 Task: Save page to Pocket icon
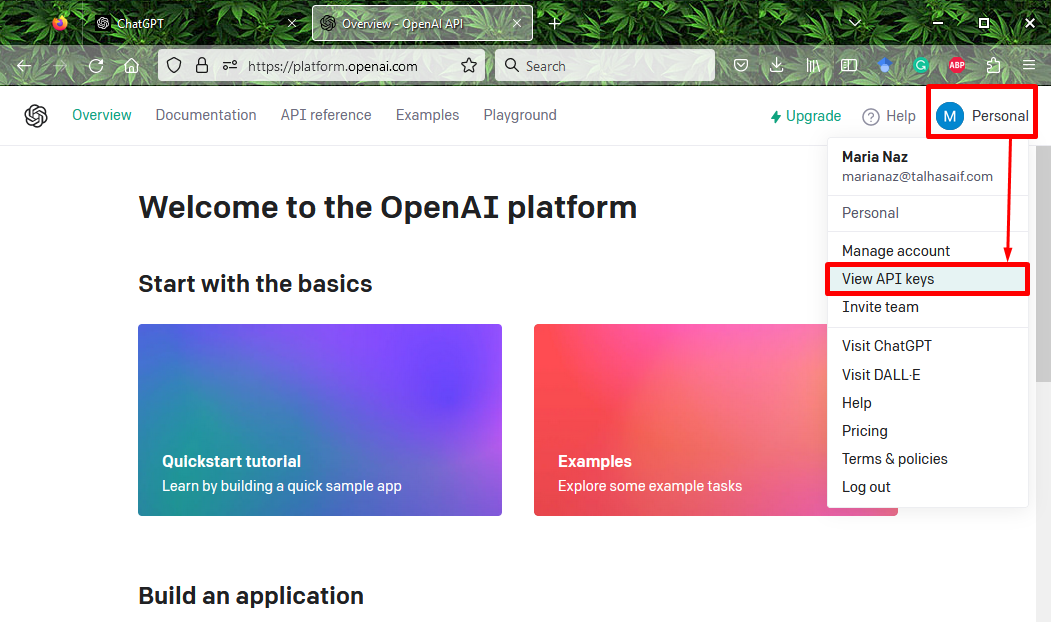coord(741,66)
